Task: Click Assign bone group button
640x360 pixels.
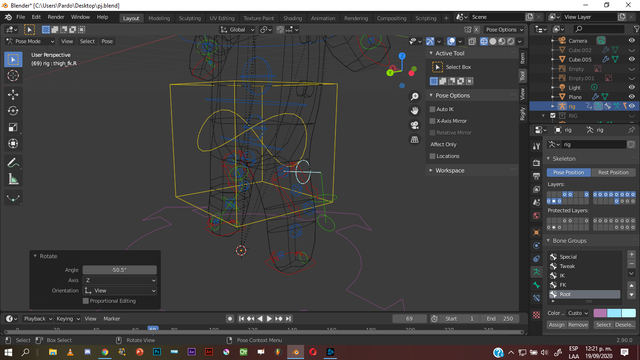Action: [x=556, y=325]
